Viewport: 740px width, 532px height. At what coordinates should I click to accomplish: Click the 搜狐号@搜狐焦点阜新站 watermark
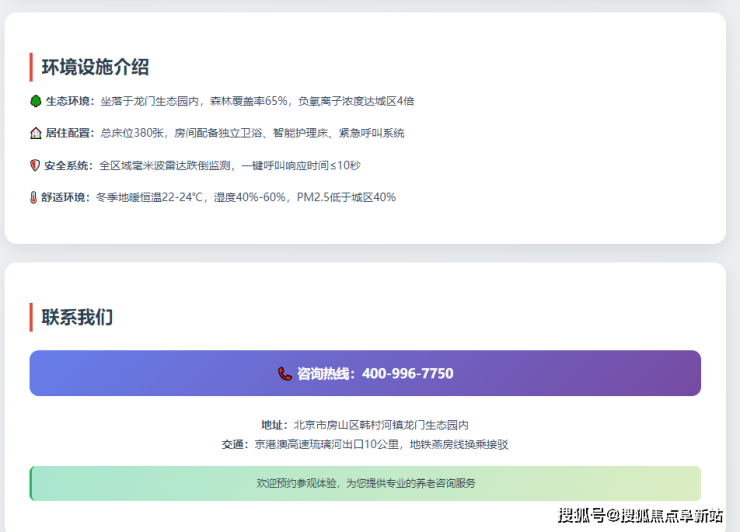640,516
